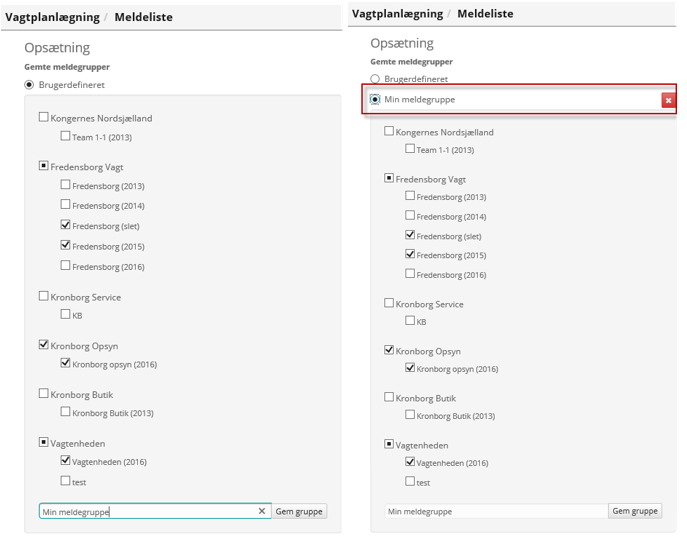Select Brugerdefineret radio in left panel

point(29,85)
